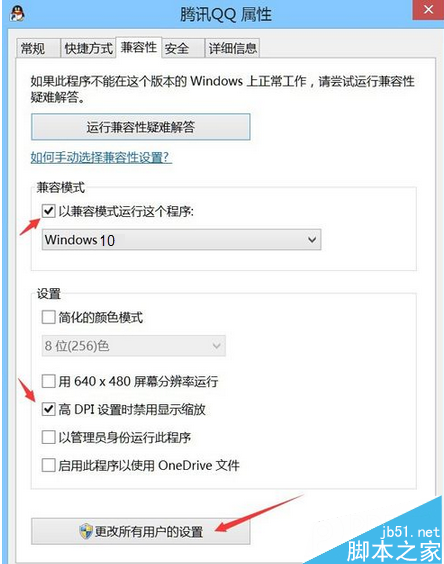Enable 以管理员身份运行此程序 checkbox
This screenshot has height=564, width=444.
click(49, 437)
